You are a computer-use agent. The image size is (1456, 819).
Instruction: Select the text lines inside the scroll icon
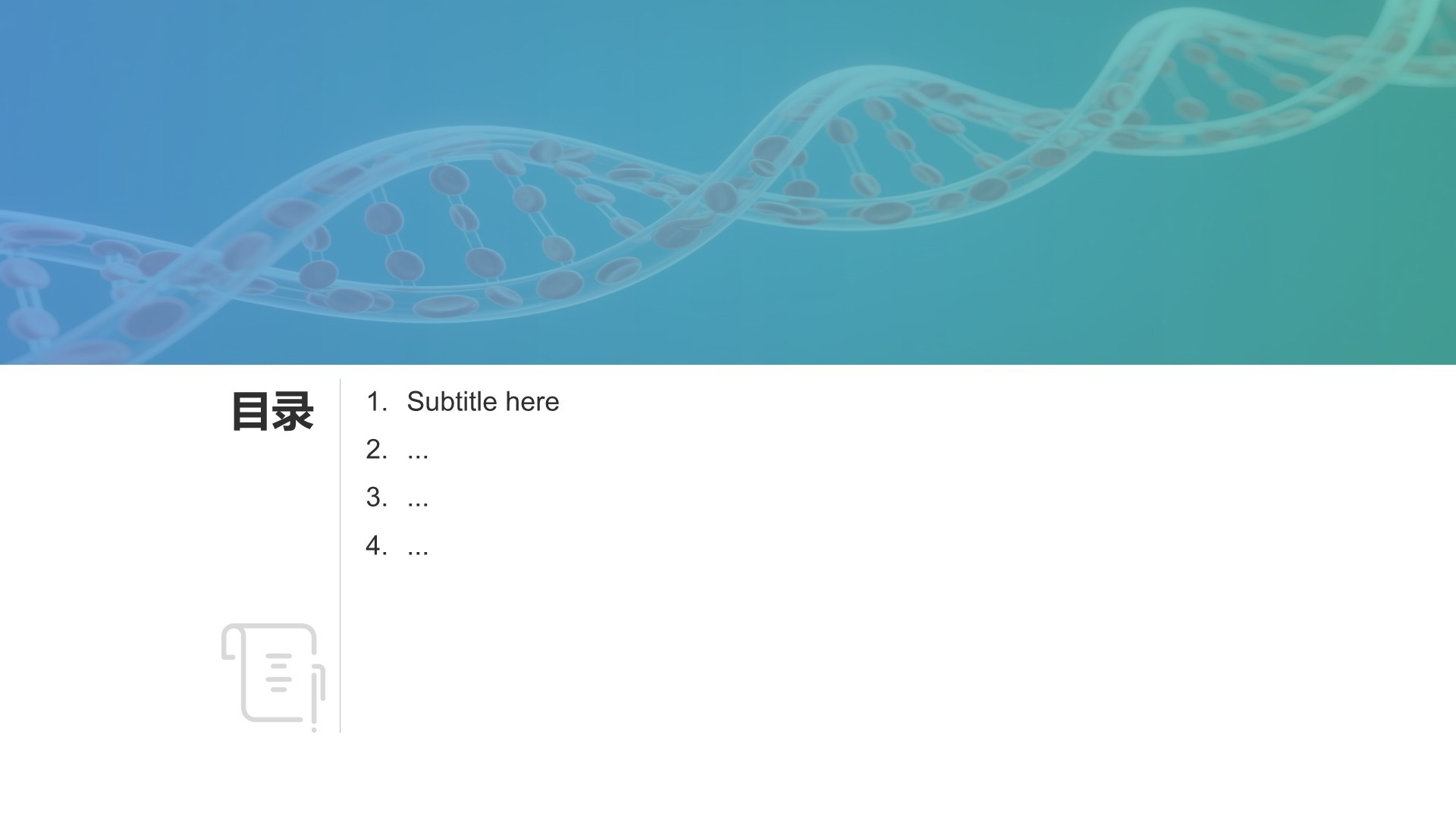point(278,672)
